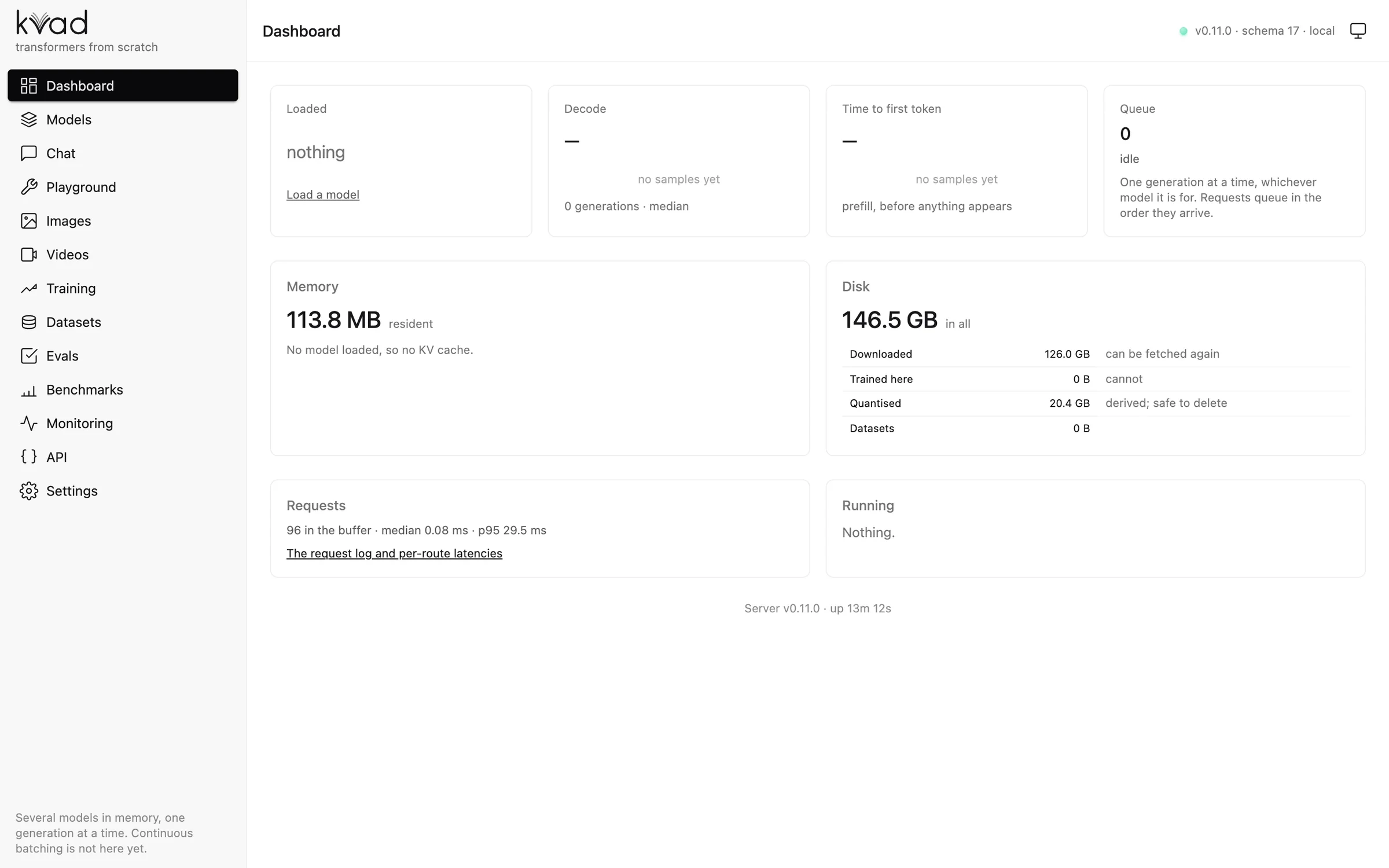Viewport: 1389px width, 868px height.
Task: Click the Monitoring pulse icon
Action: tap(28, 423)
